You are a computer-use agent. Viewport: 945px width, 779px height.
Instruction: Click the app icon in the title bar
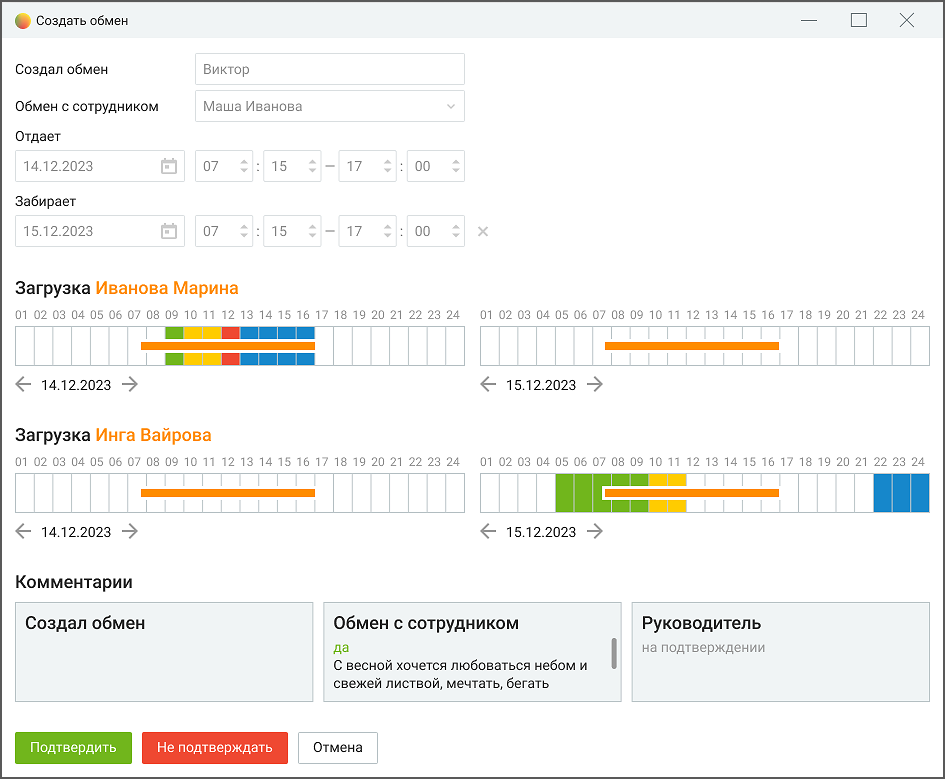(23, 21)
